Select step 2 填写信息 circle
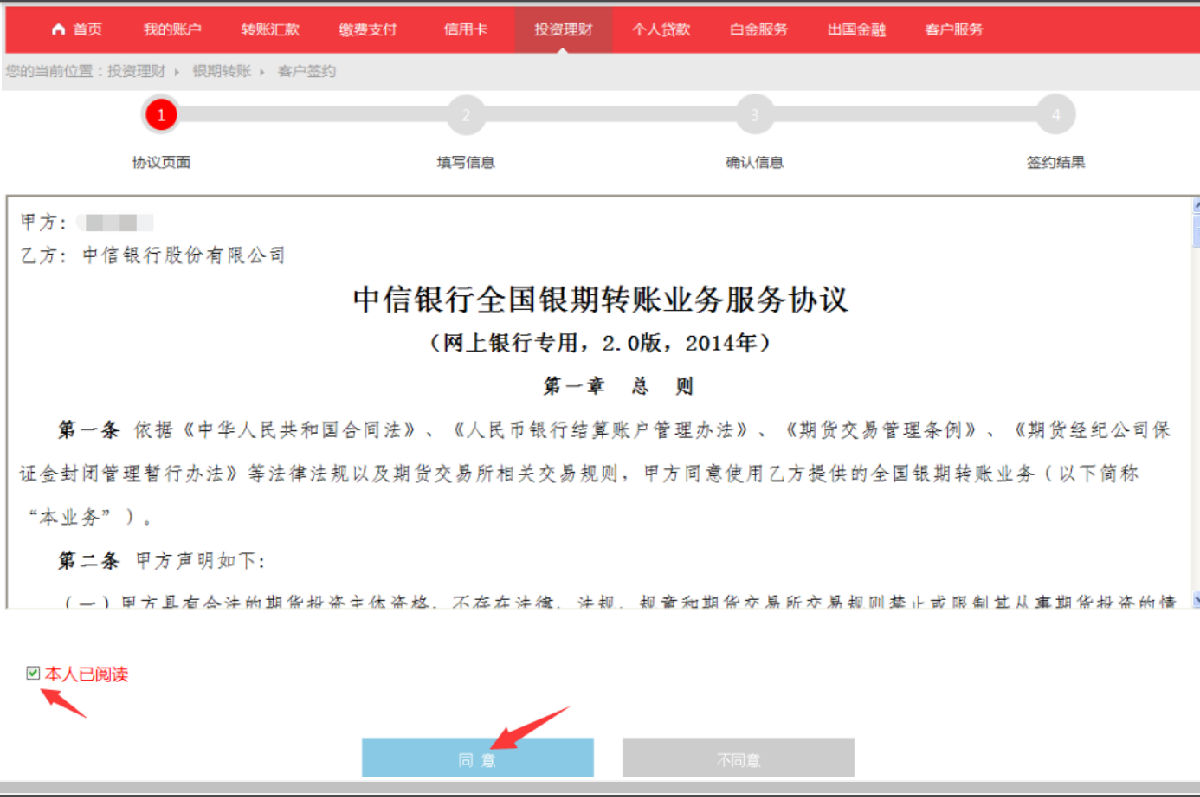This screenshot has height=797, width=1200. [465, 115]
